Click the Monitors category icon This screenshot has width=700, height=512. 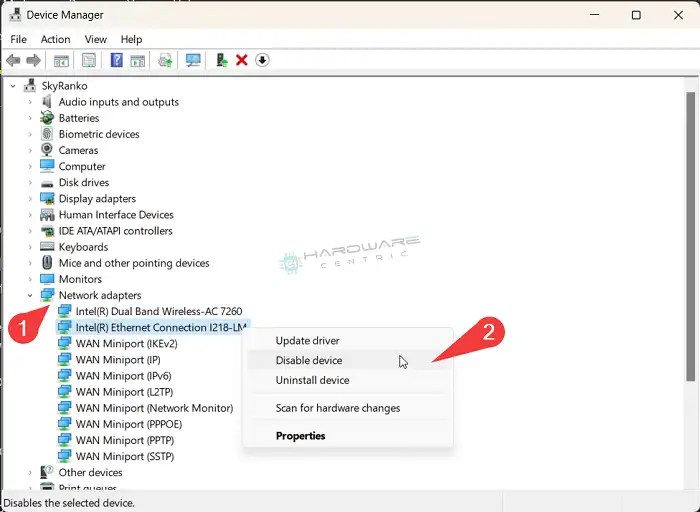pos(47,279)
